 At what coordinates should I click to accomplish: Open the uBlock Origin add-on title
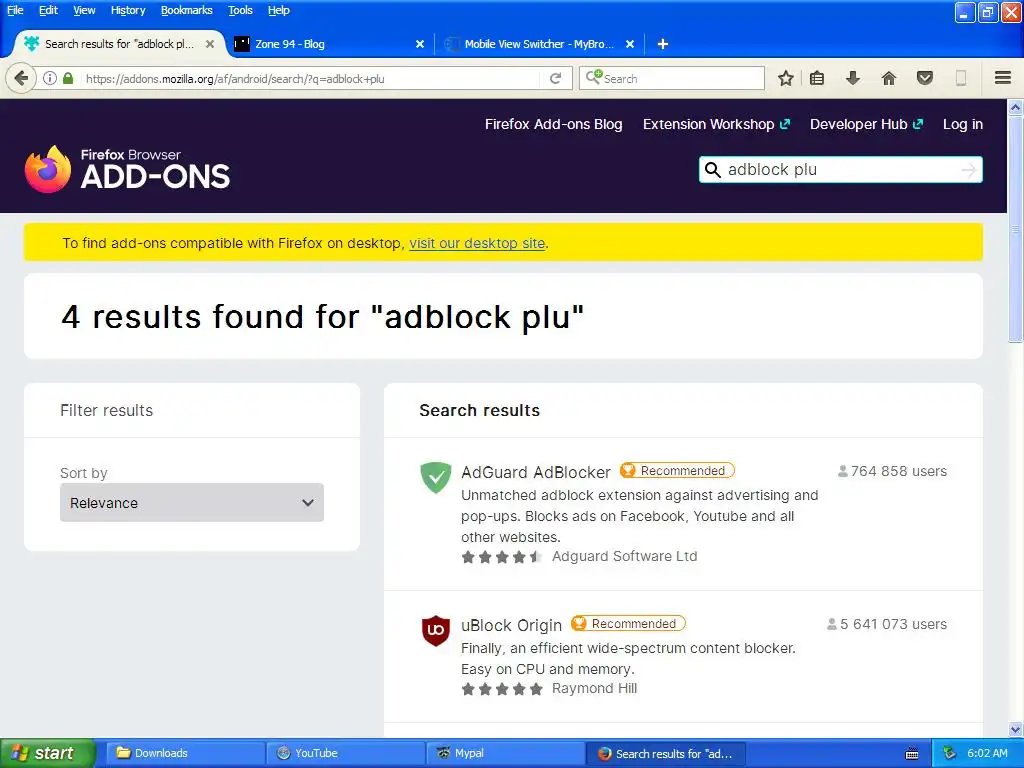coord(511,625)
